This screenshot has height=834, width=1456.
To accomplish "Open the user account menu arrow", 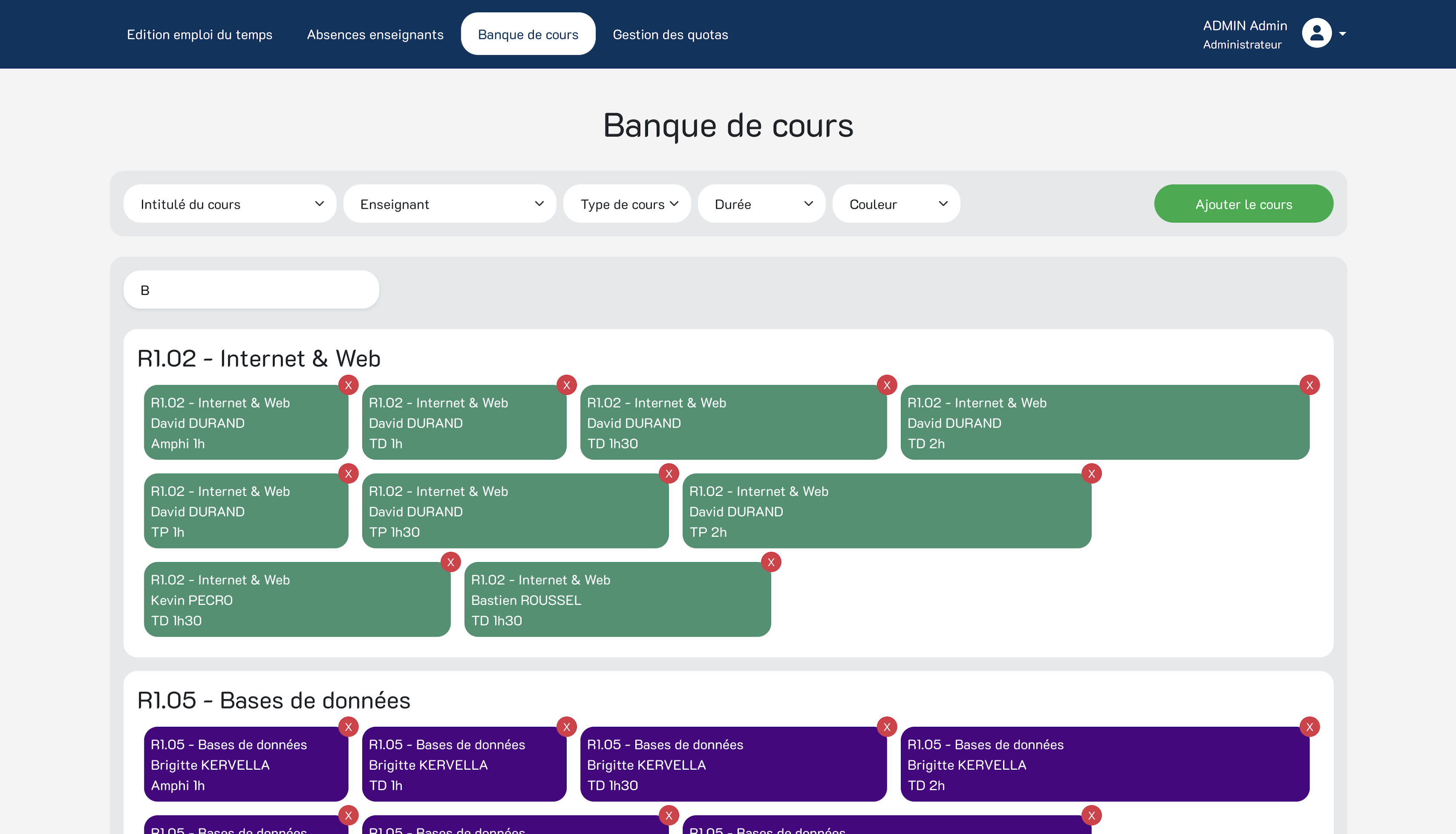I will pyautogui.click(x=1343, y=34).
